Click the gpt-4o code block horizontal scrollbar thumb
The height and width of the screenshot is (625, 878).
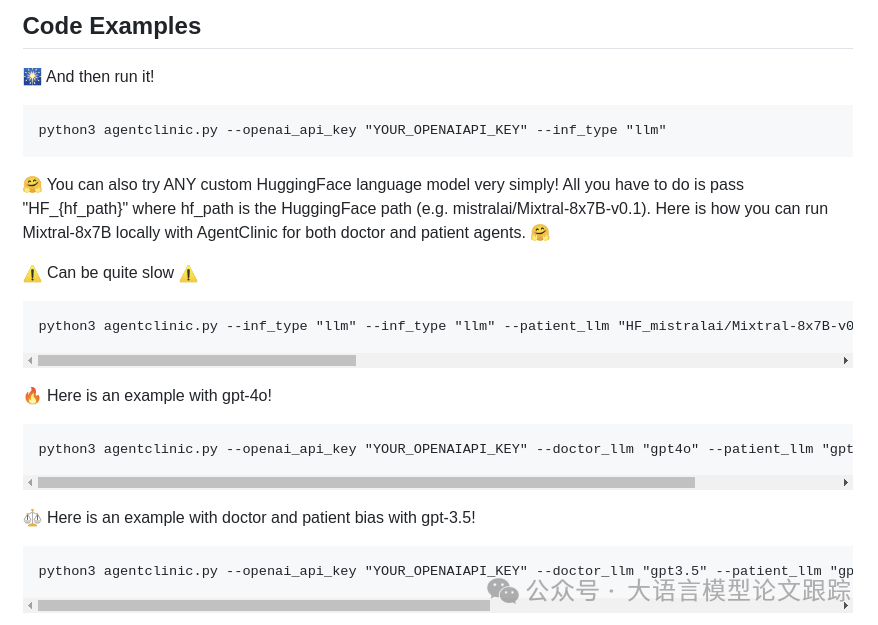point(366,483)
